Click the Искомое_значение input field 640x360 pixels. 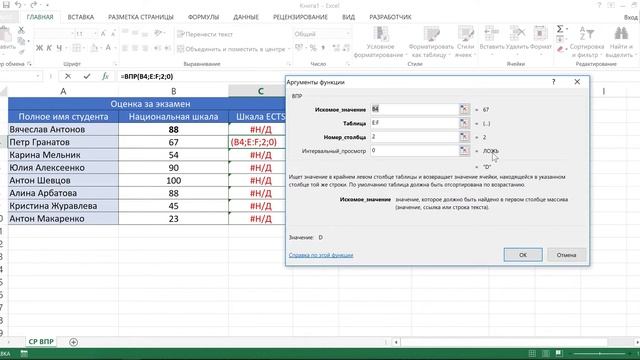pyautogui.click(x=414, y=109)
